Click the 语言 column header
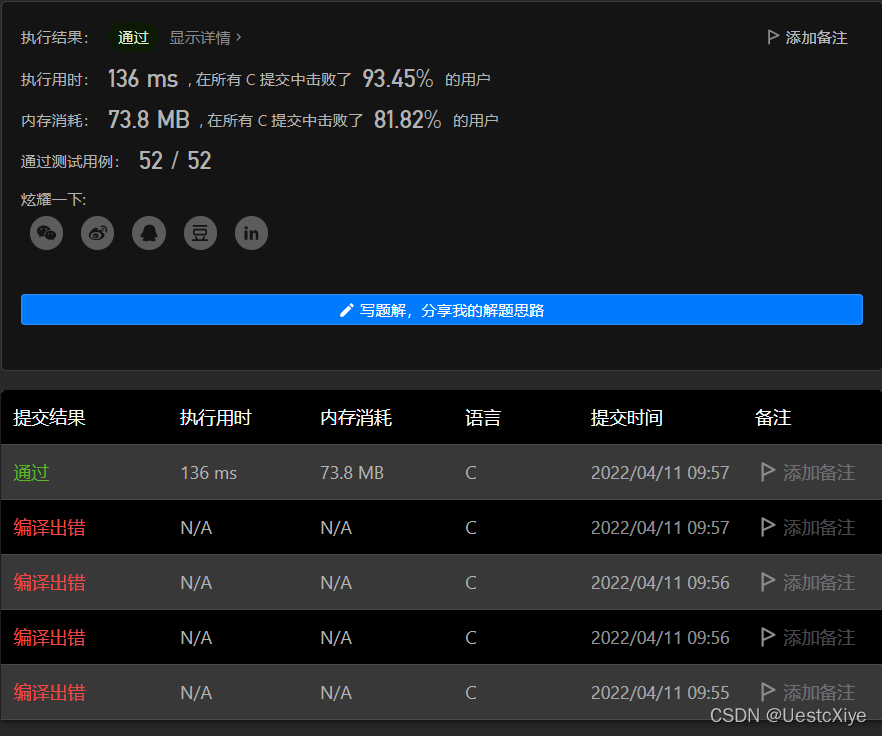 pyautogui.click(x=483, y=418)
